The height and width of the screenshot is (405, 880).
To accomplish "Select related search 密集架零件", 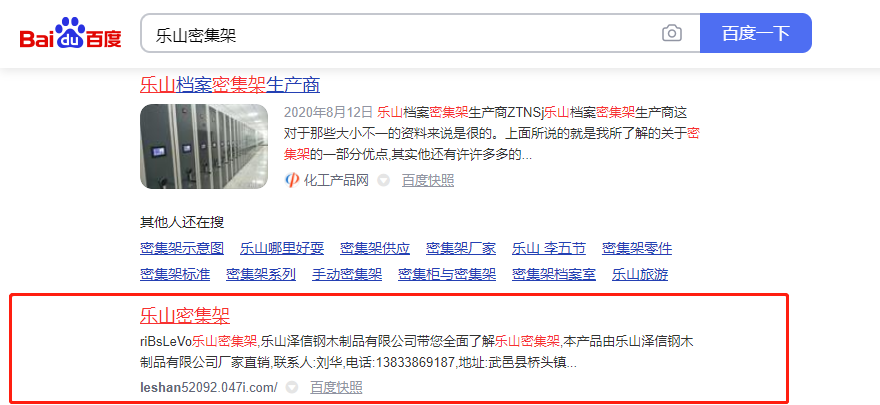I will click(636, 248).
